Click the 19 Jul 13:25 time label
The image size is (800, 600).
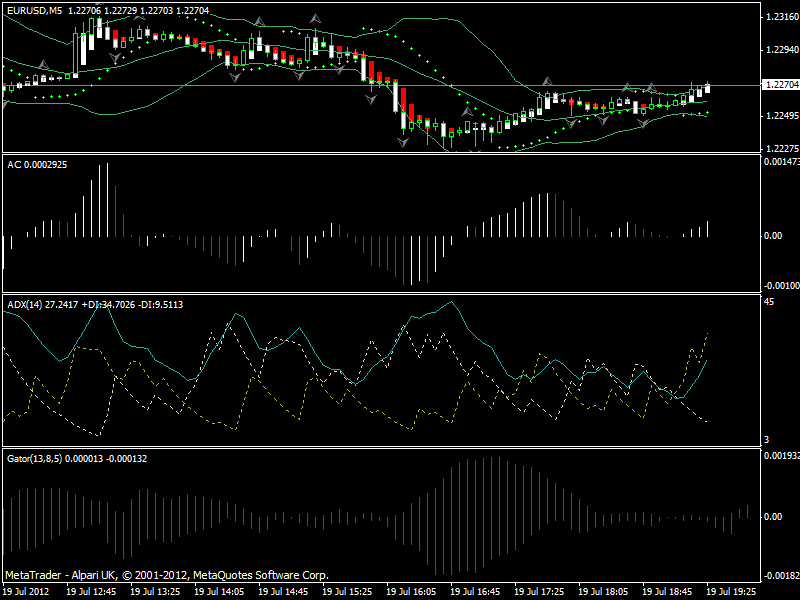click(x=155, y=592)
